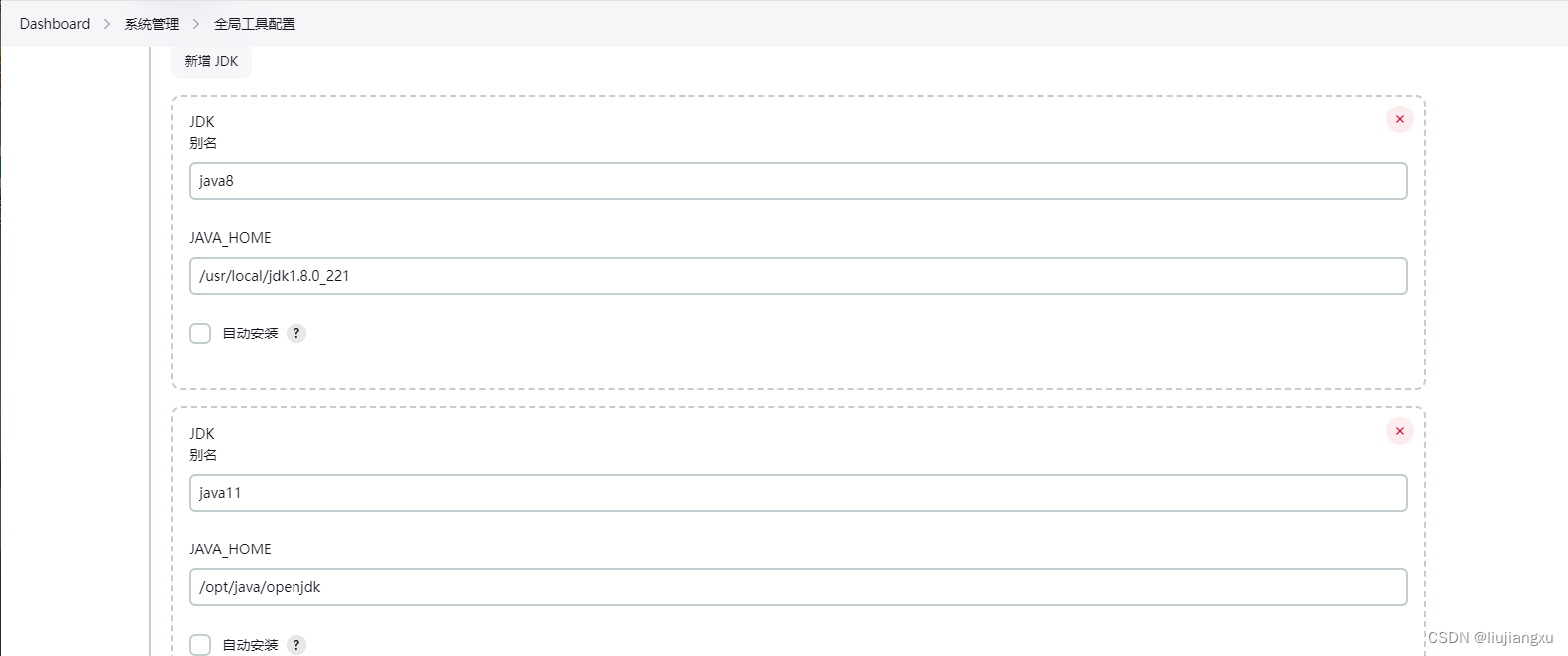Open the help icon next to java11 自动安装
1568x656 pixels.
pos(295,645)
